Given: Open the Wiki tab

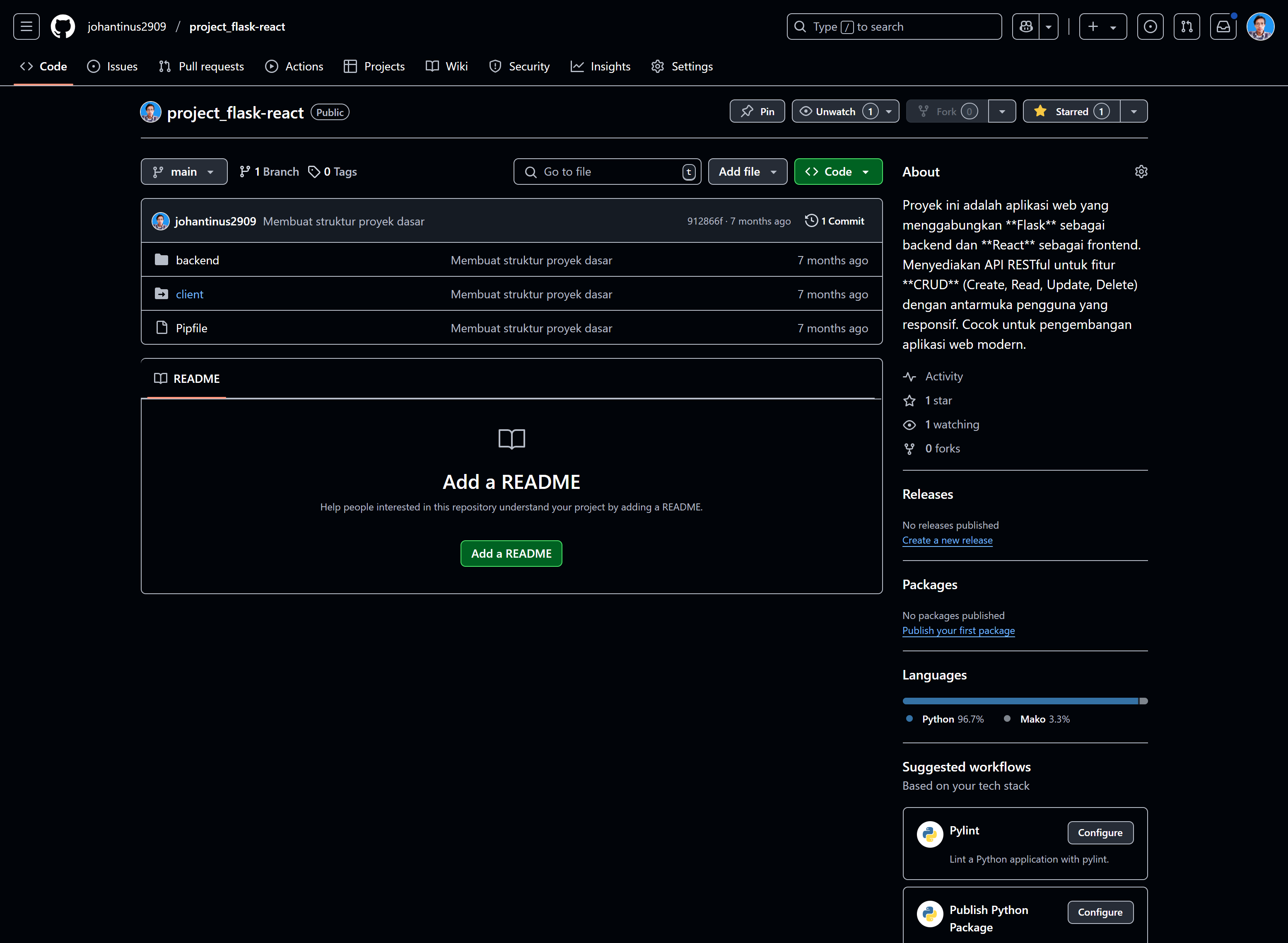Looking at the screenshot, I should [446, 66].
